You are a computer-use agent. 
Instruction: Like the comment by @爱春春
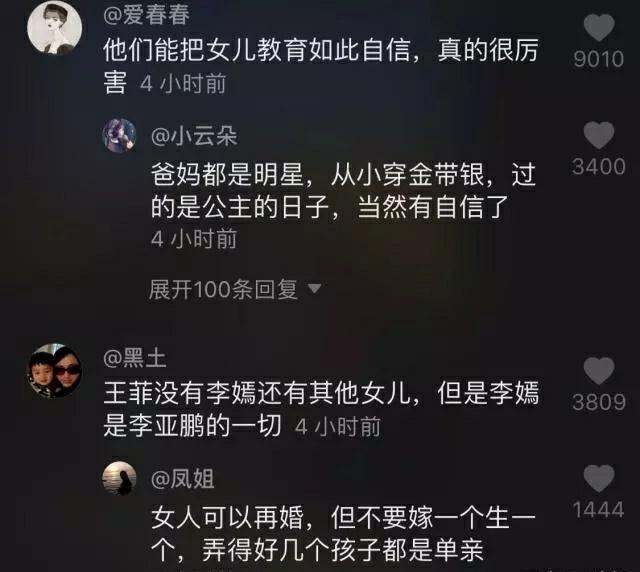pyautogui.click(x=599, y=27)
